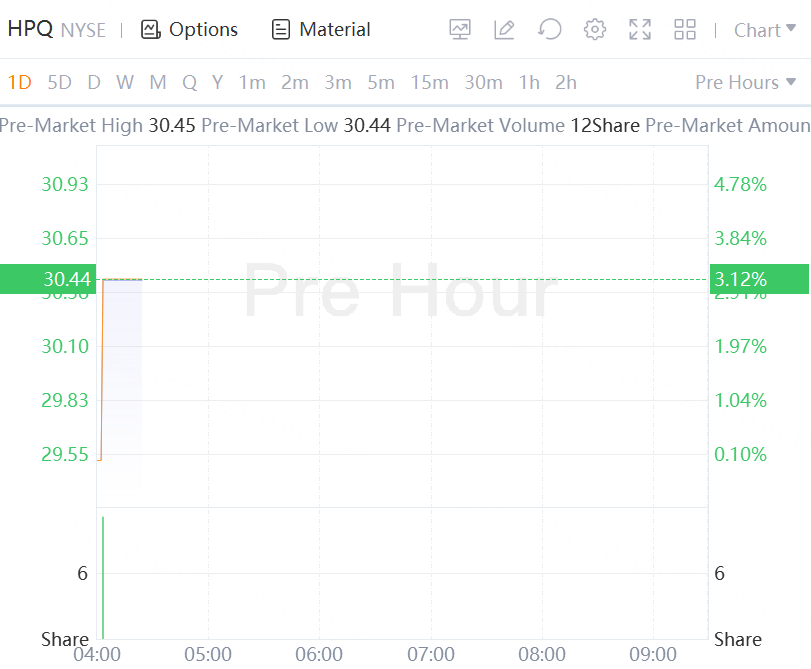Select the weekly W interval

click(124, 82)
